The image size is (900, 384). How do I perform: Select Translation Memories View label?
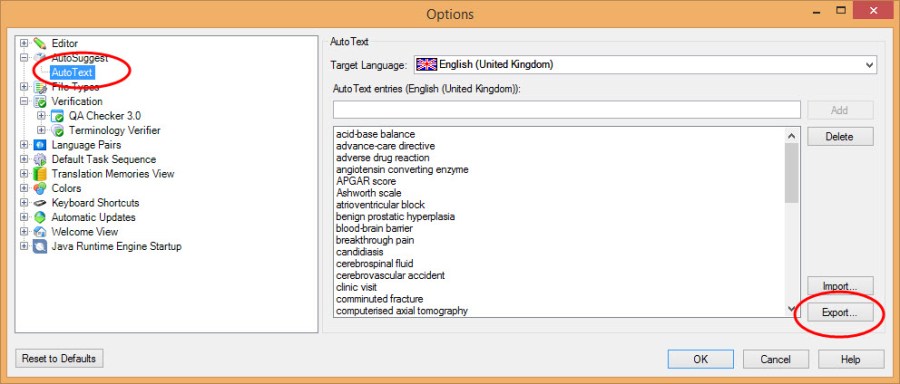click(x=113, y=174)
